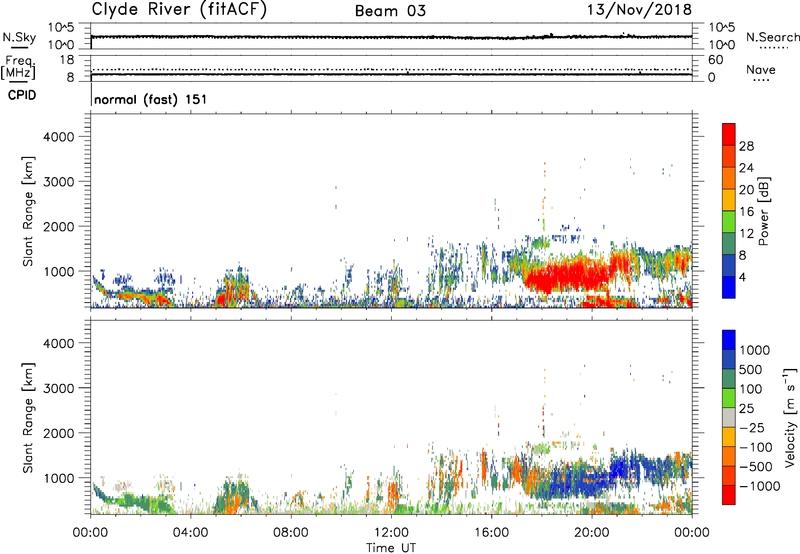Click the grey segment of Velocity colorbar

point(729,418)
